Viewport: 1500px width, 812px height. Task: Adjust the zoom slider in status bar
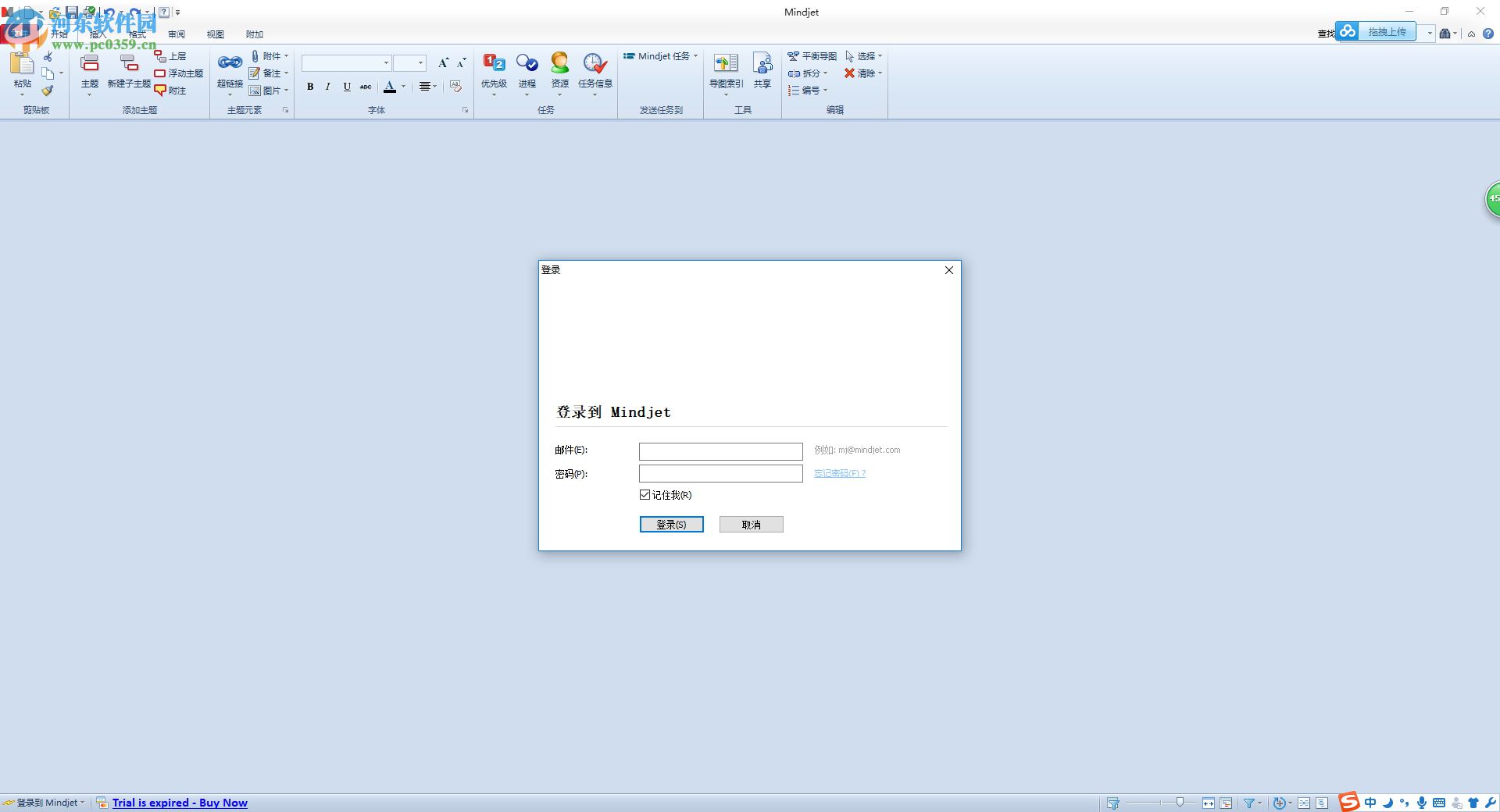tap(1180, 803)
